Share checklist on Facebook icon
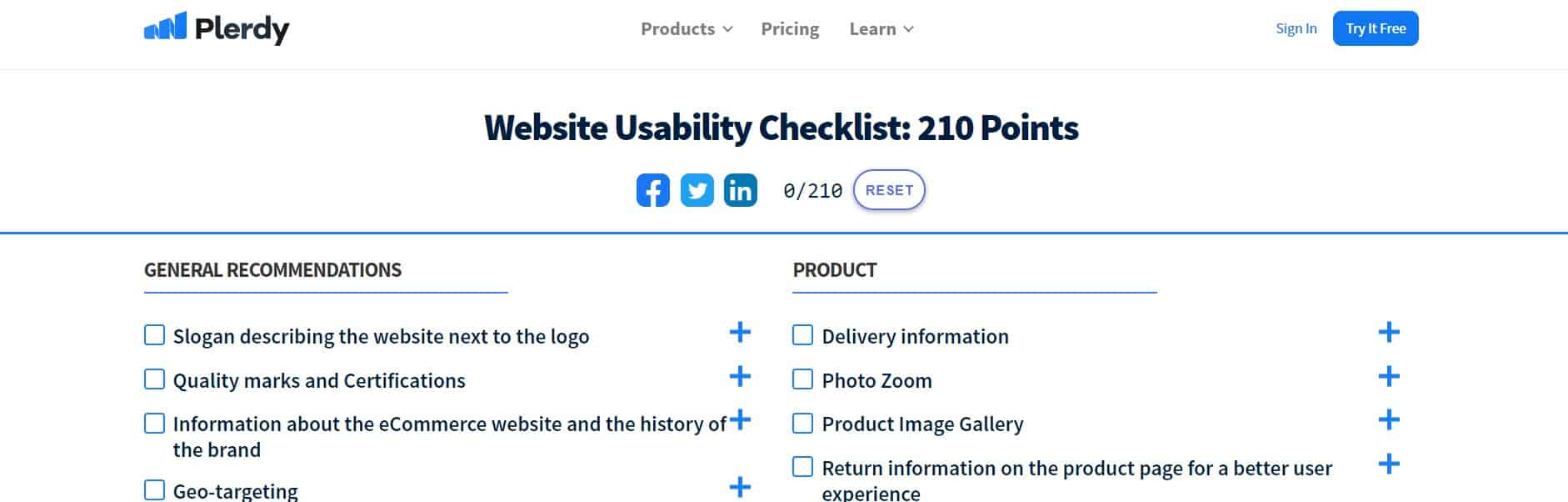Screen dimensions: 1568x502 click(x=653, y=190)
